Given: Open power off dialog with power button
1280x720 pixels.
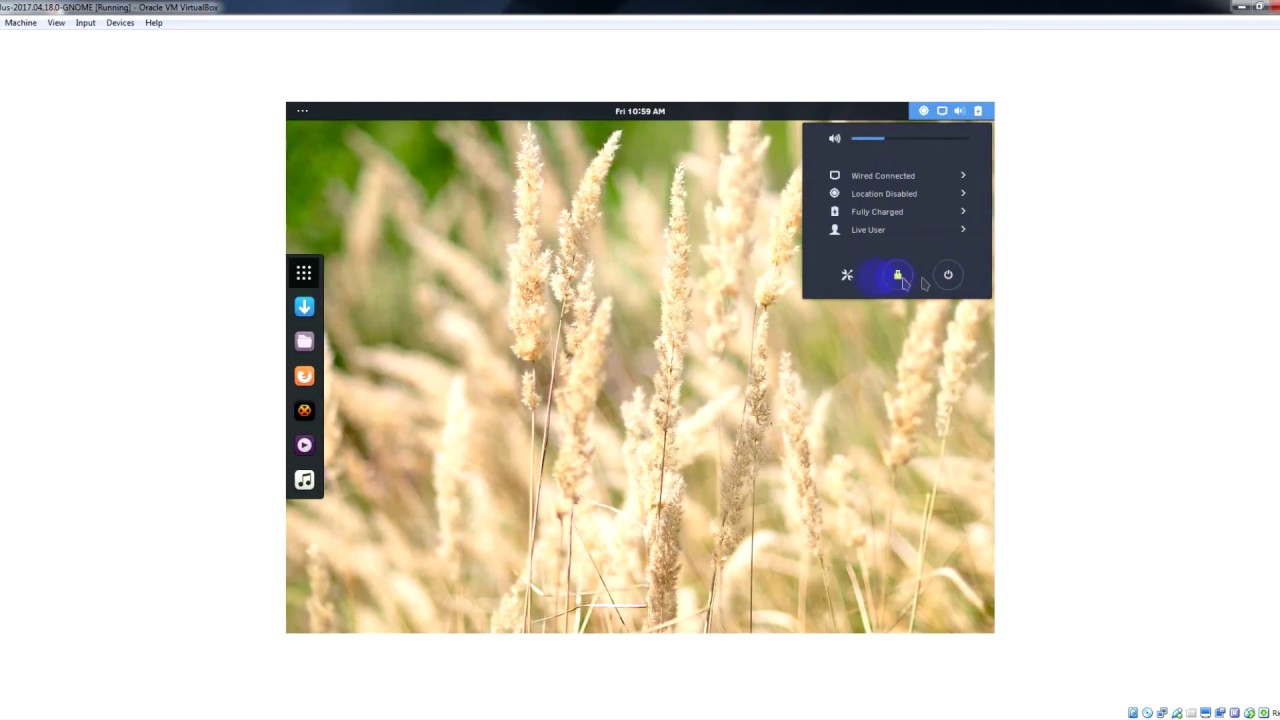Looking at the screenshot, I should click(948, 275).
